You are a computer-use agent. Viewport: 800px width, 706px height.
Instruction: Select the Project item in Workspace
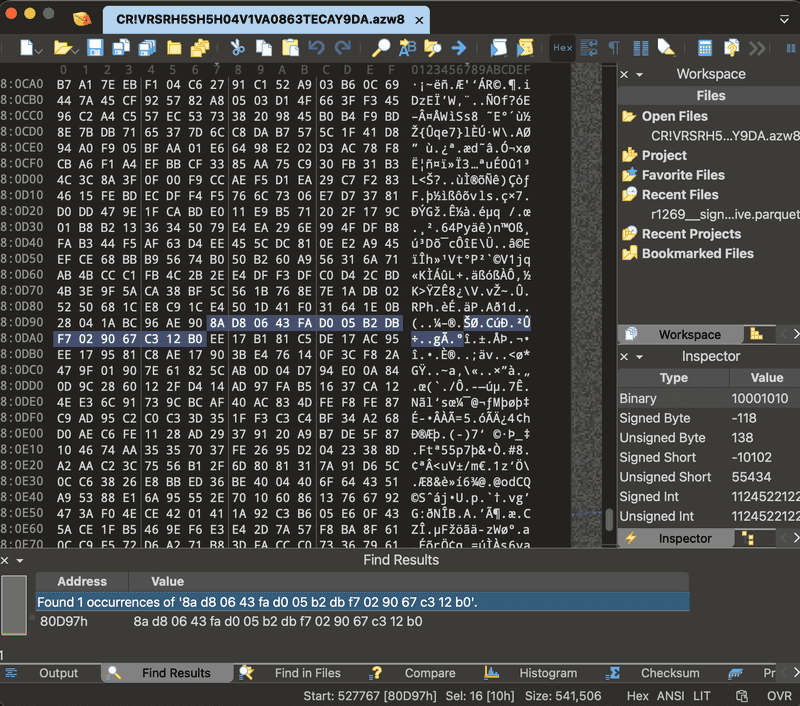click(664, 155)
